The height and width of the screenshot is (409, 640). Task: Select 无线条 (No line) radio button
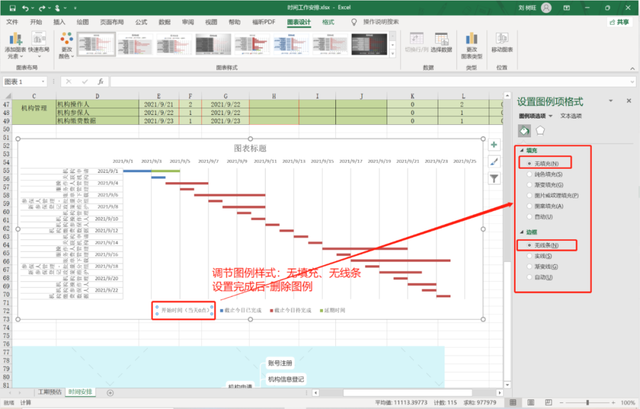pos(529,245)
